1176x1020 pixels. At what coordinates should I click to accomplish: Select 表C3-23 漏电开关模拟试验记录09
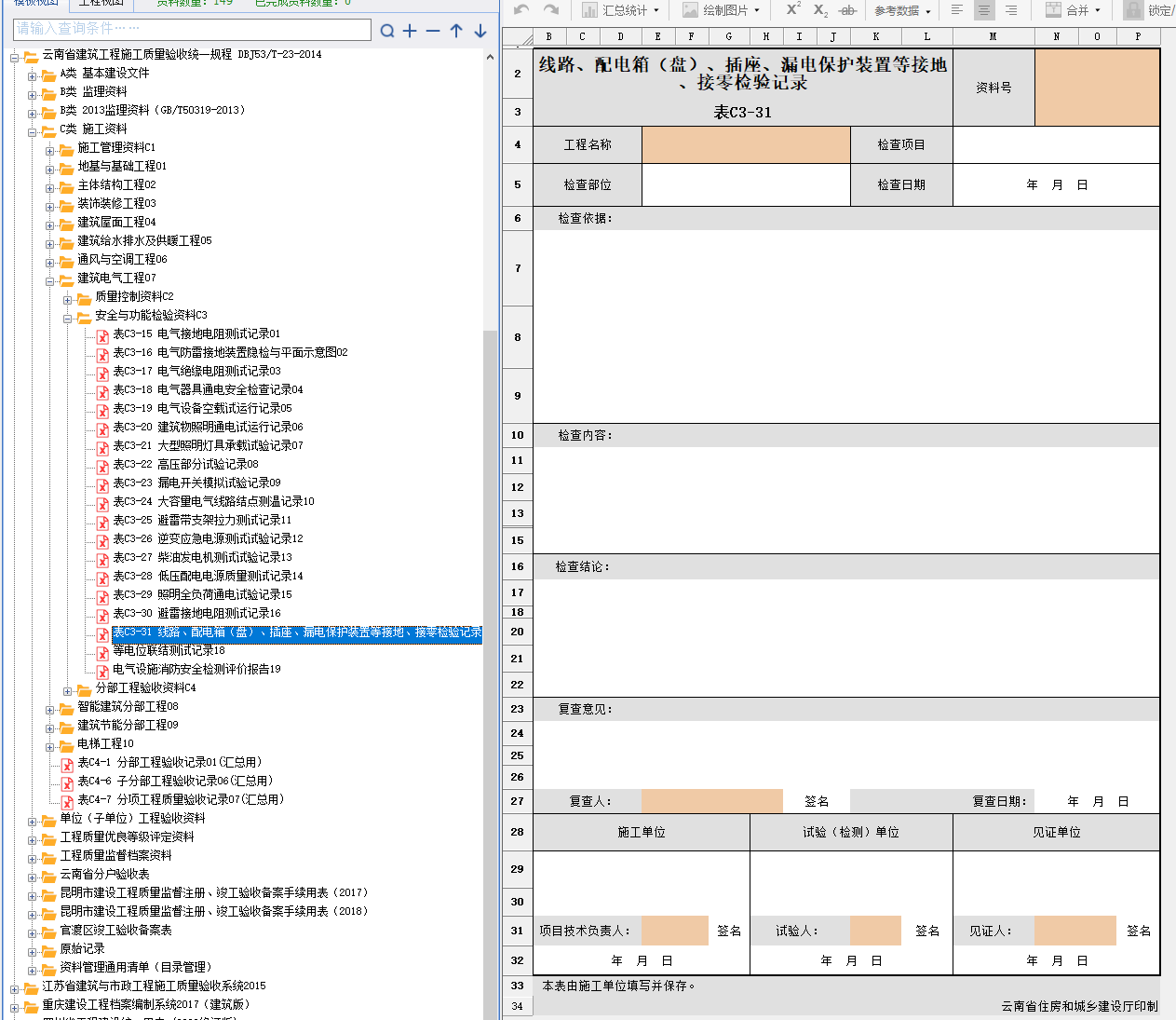point(196,483)
